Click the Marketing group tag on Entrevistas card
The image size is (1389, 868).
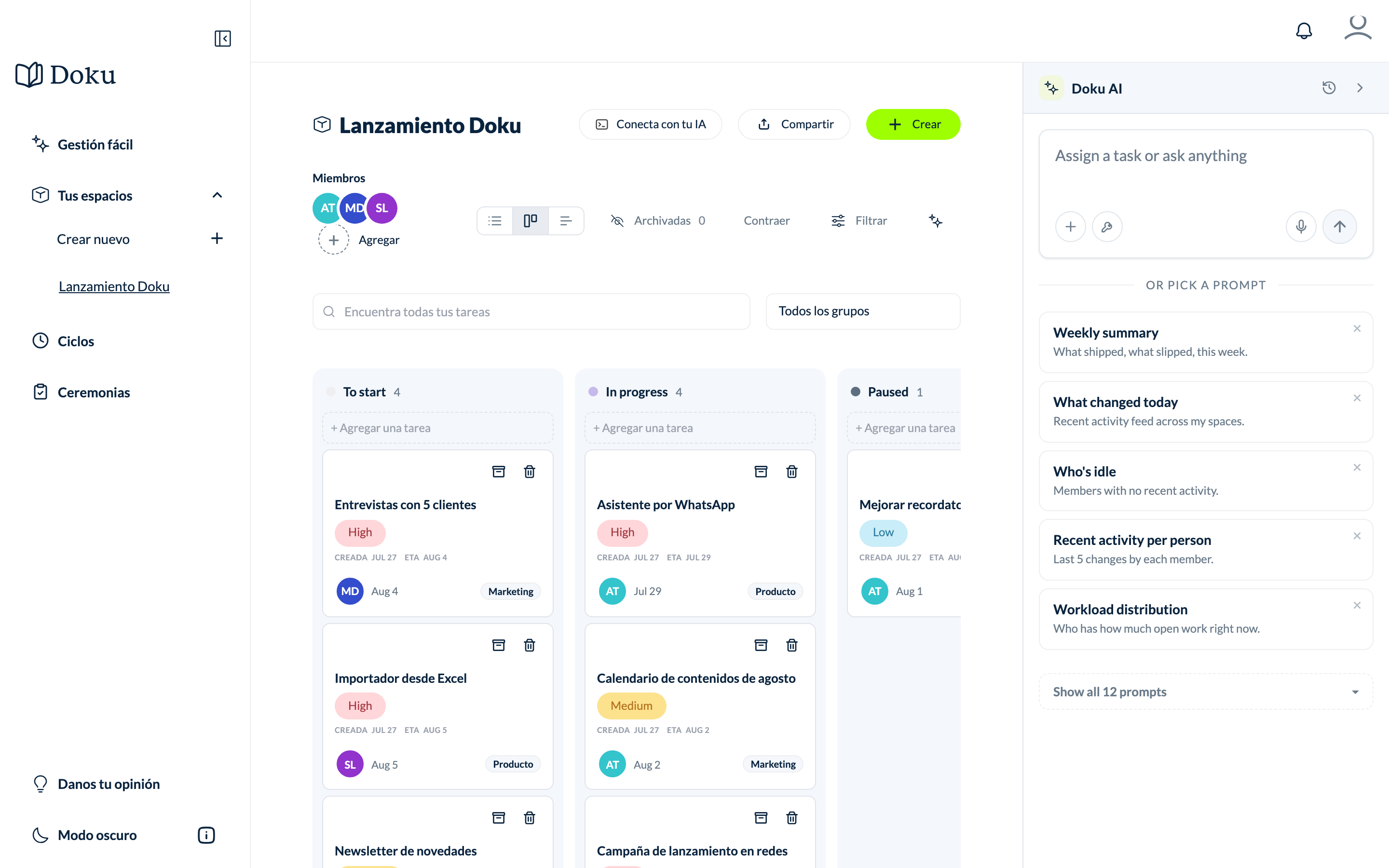(511, 591)
